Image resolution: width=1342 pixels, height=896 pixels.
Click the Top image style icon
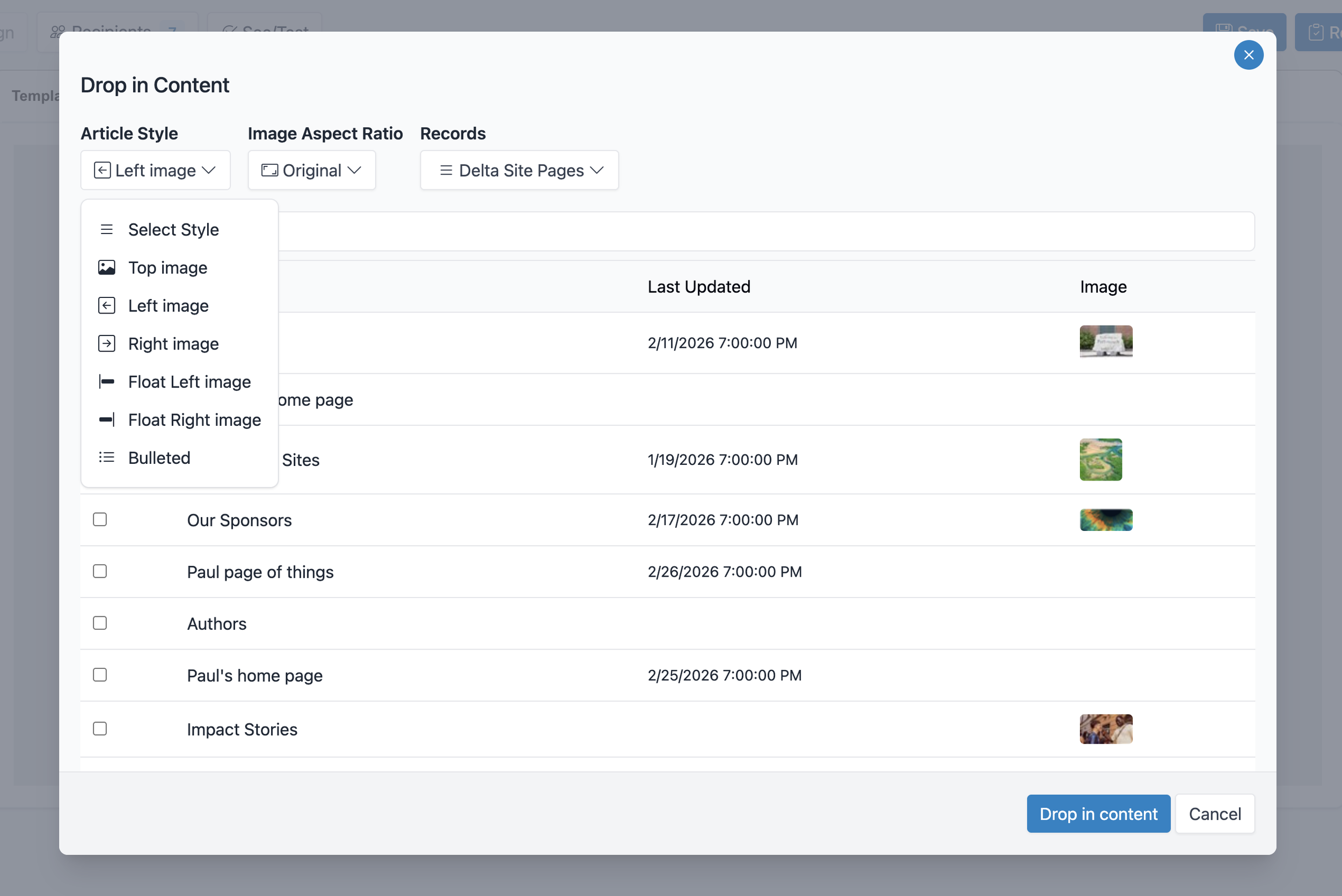pyautogui.click(x=107, y=267)
